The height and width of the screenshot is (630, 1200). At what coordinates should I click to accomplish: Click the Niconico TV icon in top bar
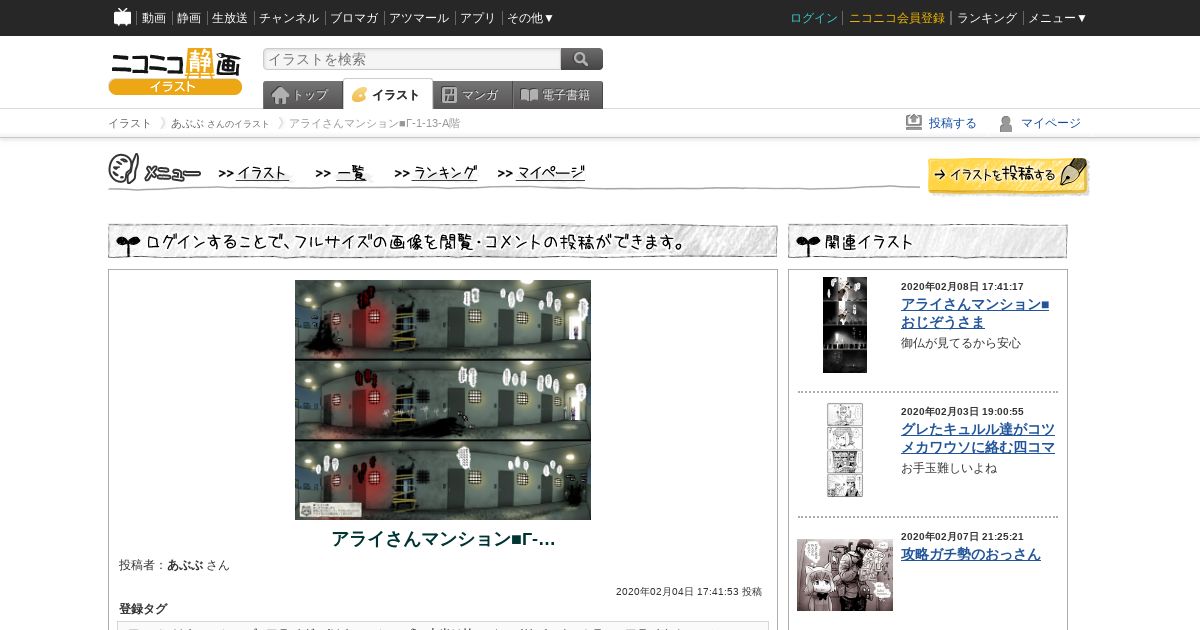(123, 17)
